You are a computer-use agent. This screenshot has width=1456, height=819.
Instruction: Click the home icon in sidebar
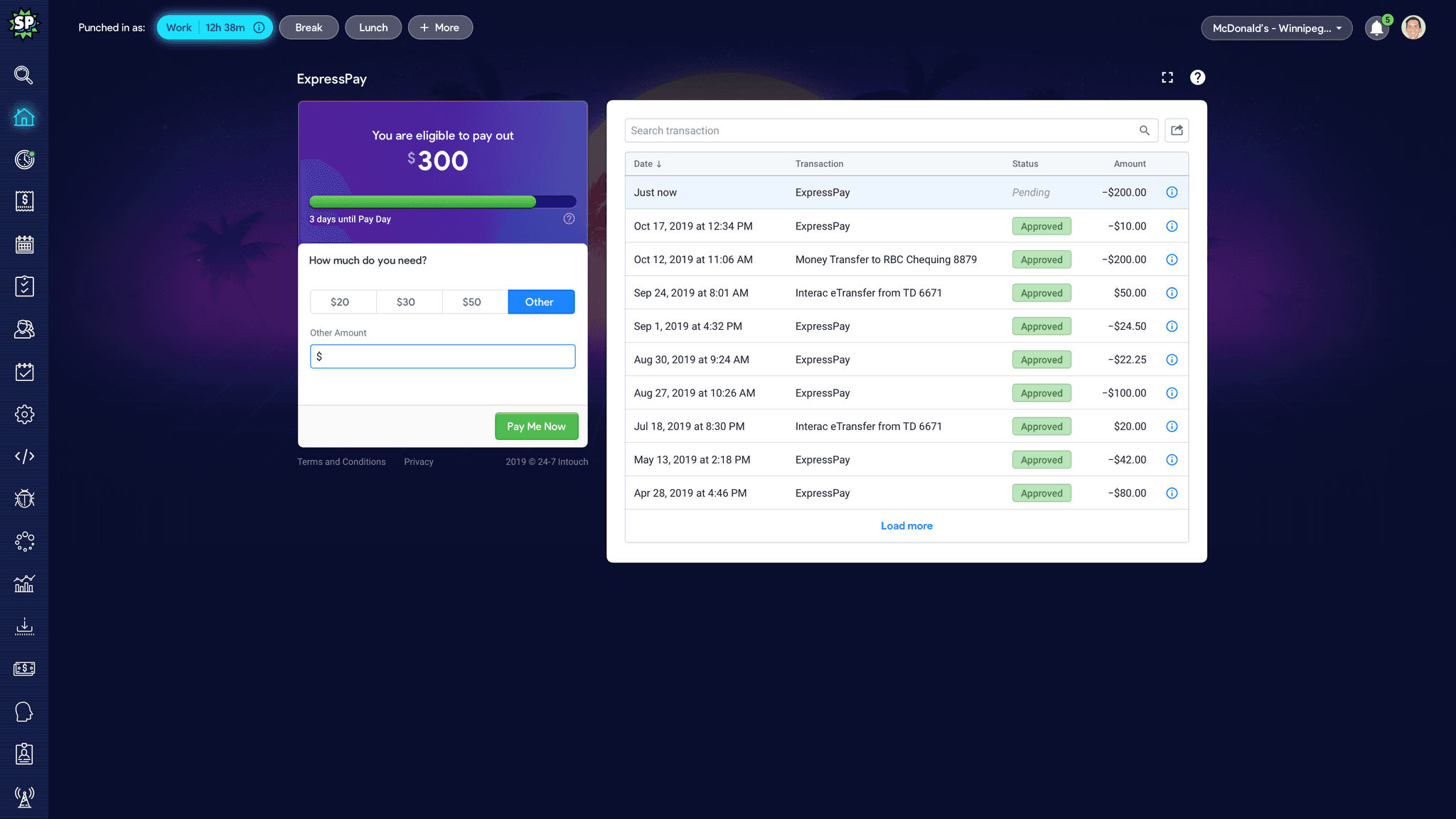click(24, 117)
